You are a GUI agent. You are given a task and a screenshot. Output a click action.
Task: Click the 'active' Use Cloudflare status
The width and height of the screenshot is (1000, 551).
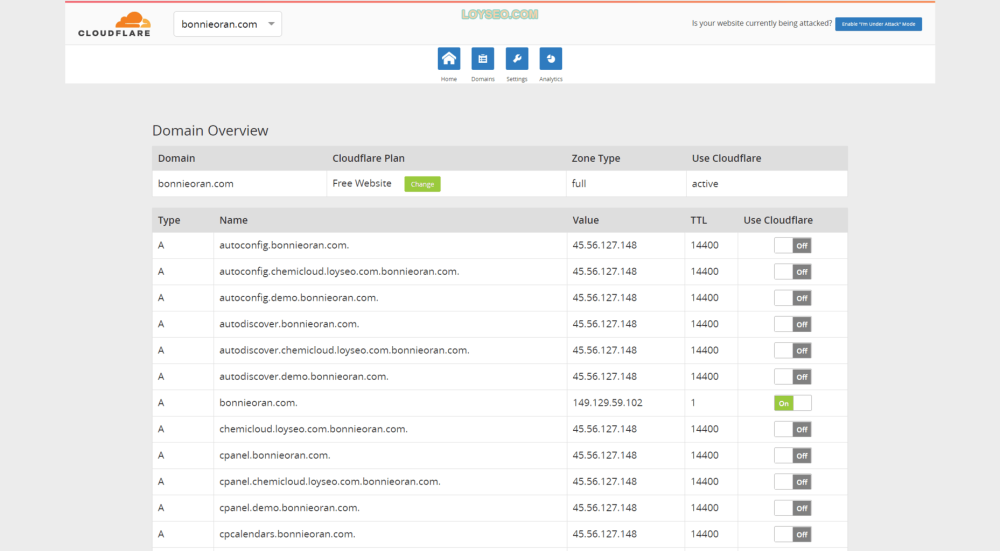click(x=705, y=184)
